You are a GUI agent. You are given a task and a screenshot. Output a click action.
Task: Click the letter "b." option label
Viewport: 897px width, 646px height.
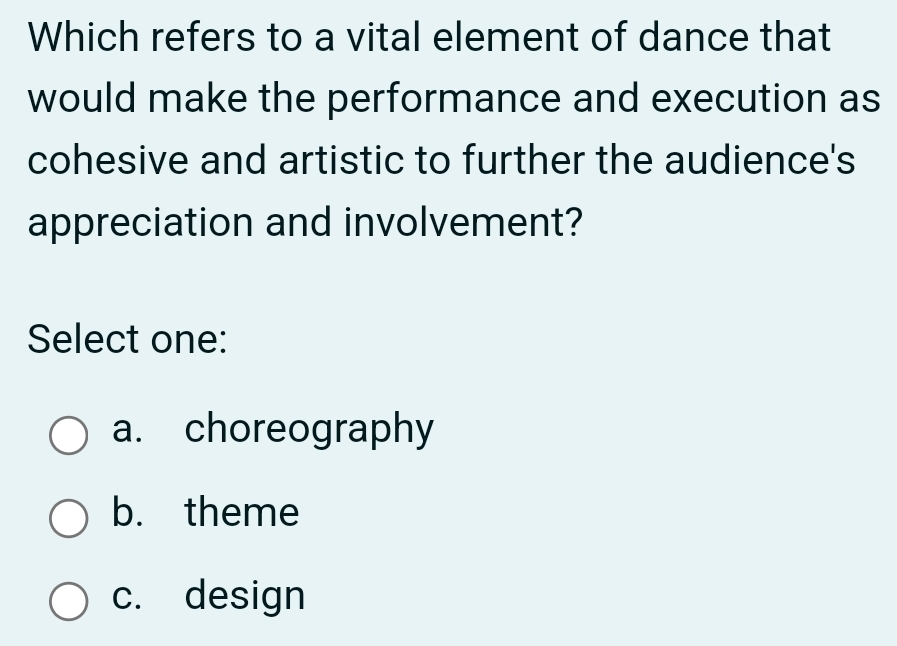(x=127, y=513)
